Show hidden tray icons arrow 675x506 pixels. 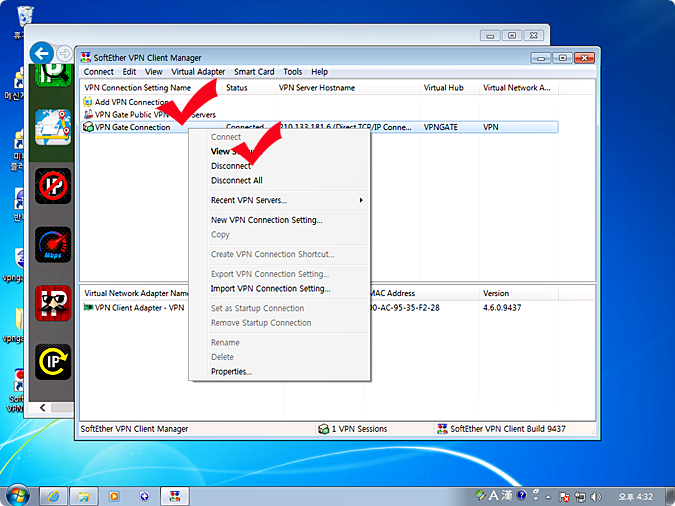[548, 497]
